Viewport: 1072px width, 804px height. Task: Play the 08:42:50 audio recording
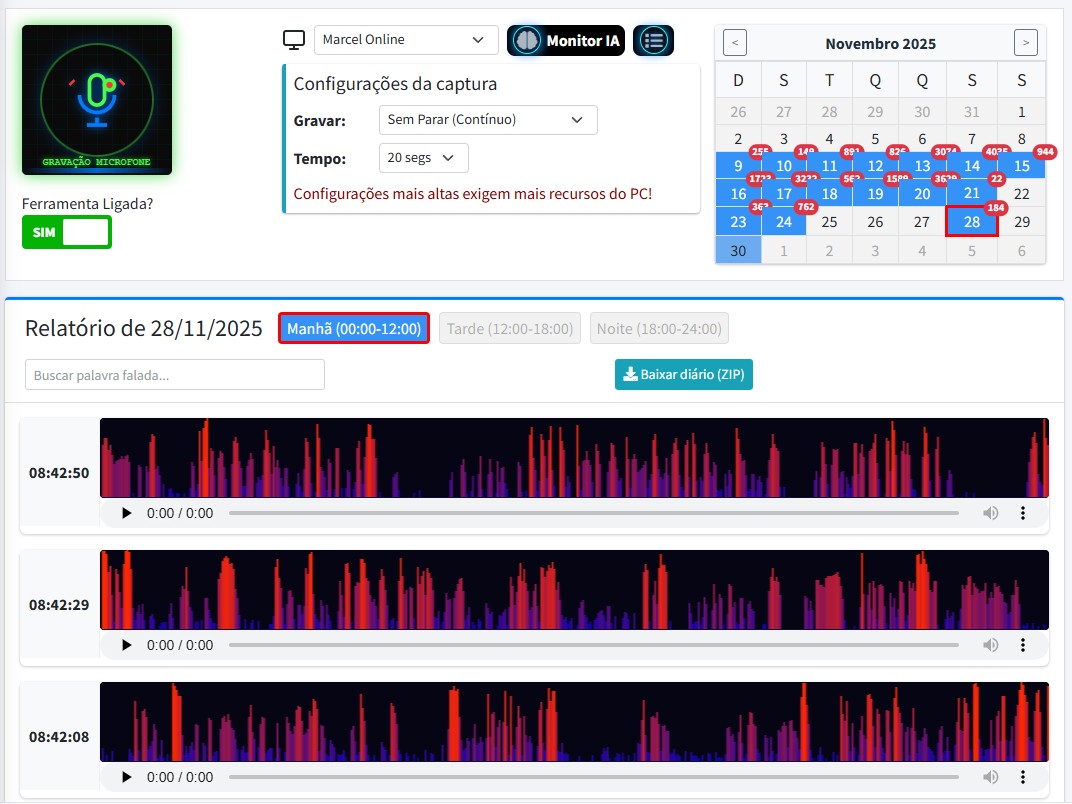pos(126,513)
